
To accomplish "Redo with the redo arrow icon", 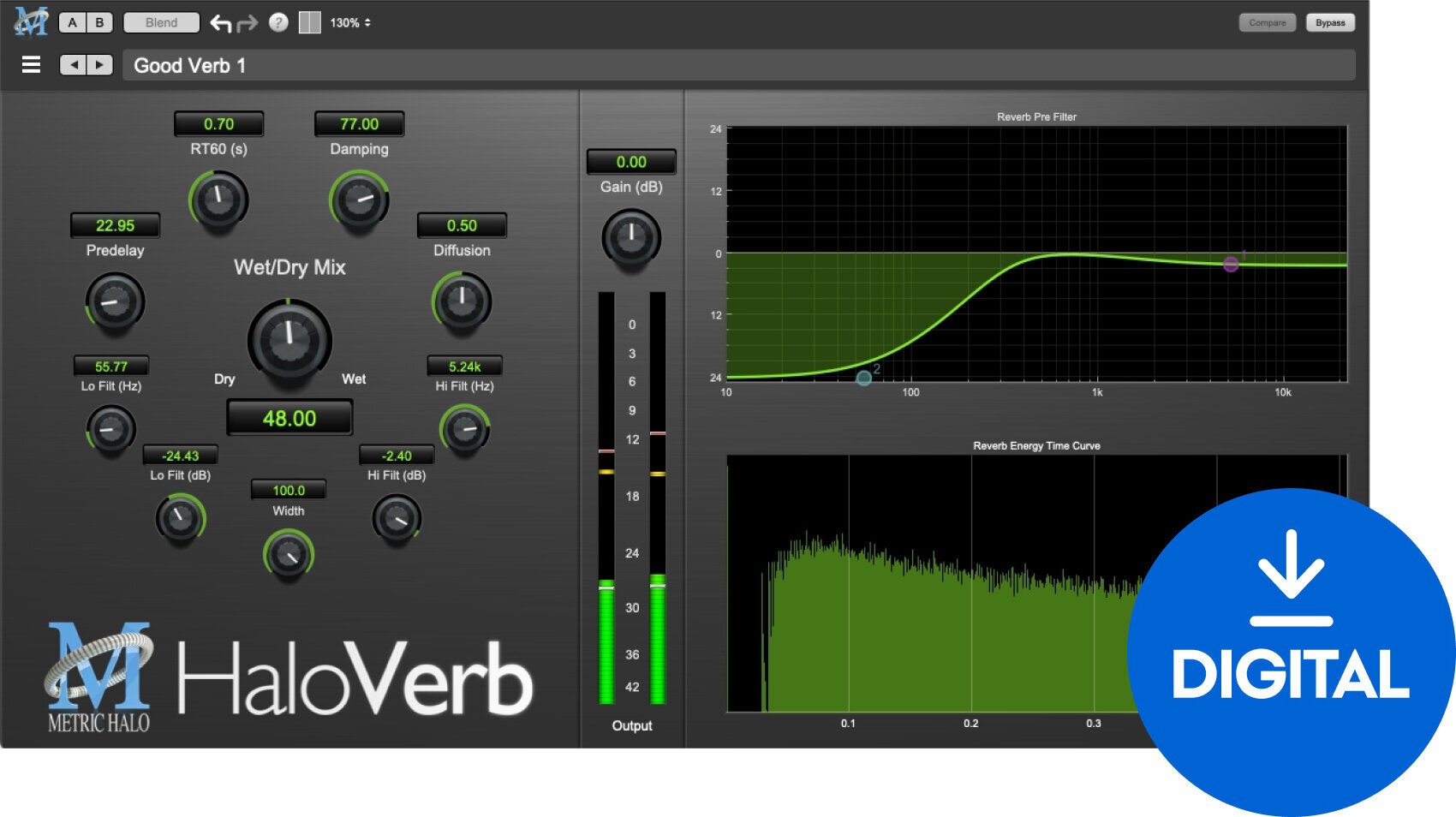I will 248,23.
